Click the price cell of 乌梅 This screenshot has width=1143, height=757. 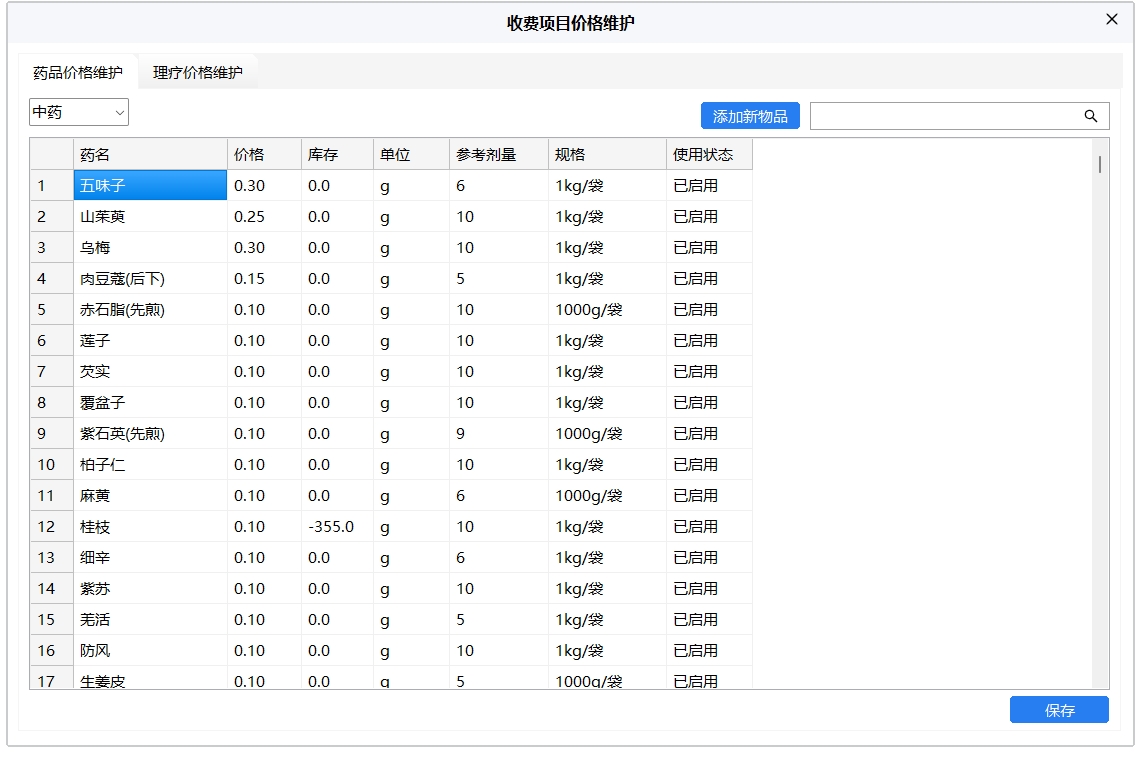[262, 247]
